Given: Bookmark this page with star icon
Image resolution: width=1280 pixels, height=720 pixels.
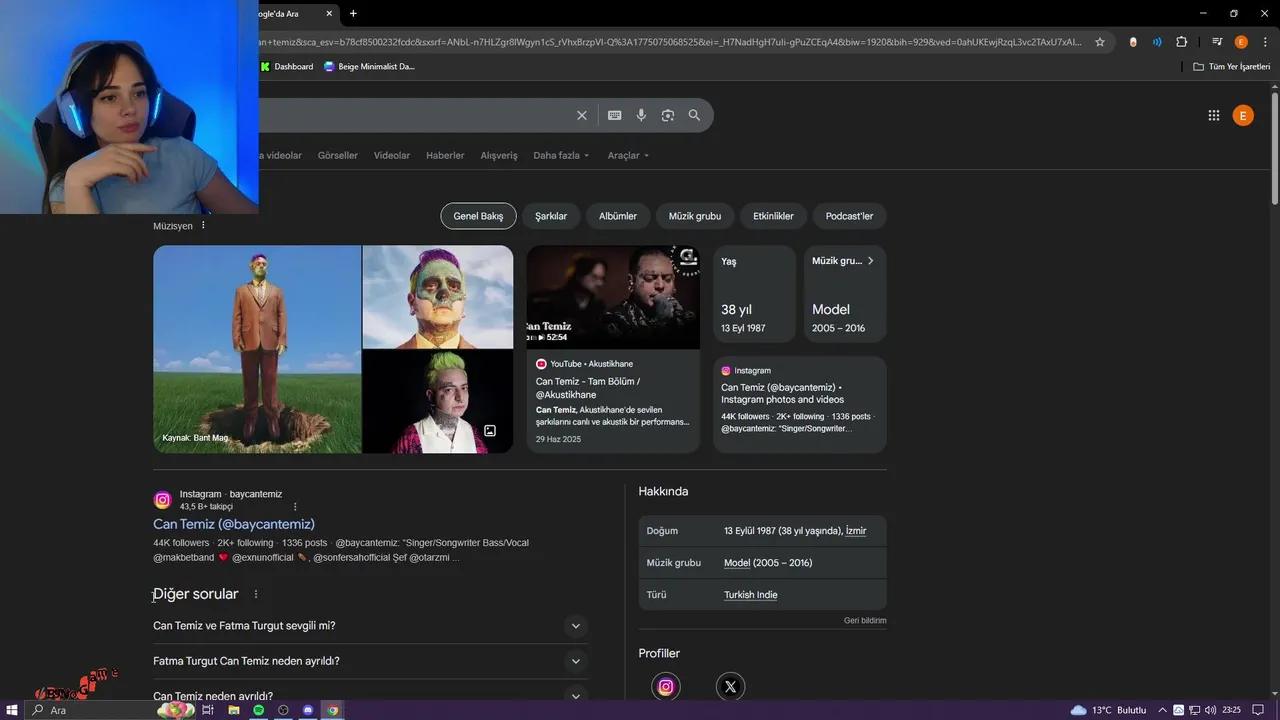Looking at the screenshot, I should click(x=1100, y=42).
